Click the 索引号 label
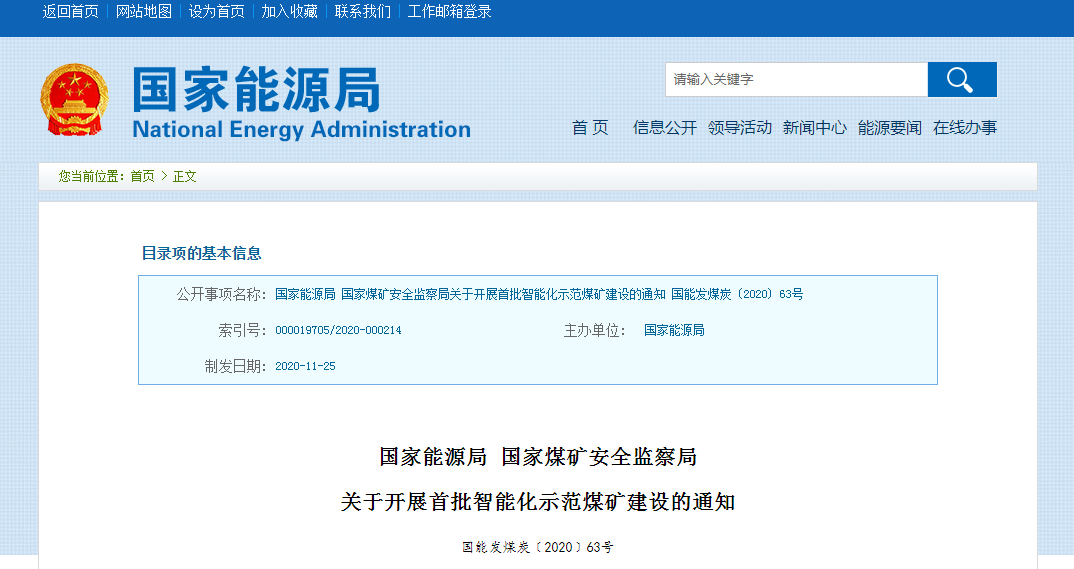Viewport: 1074px width, 569px height. [x=242, y=330]
